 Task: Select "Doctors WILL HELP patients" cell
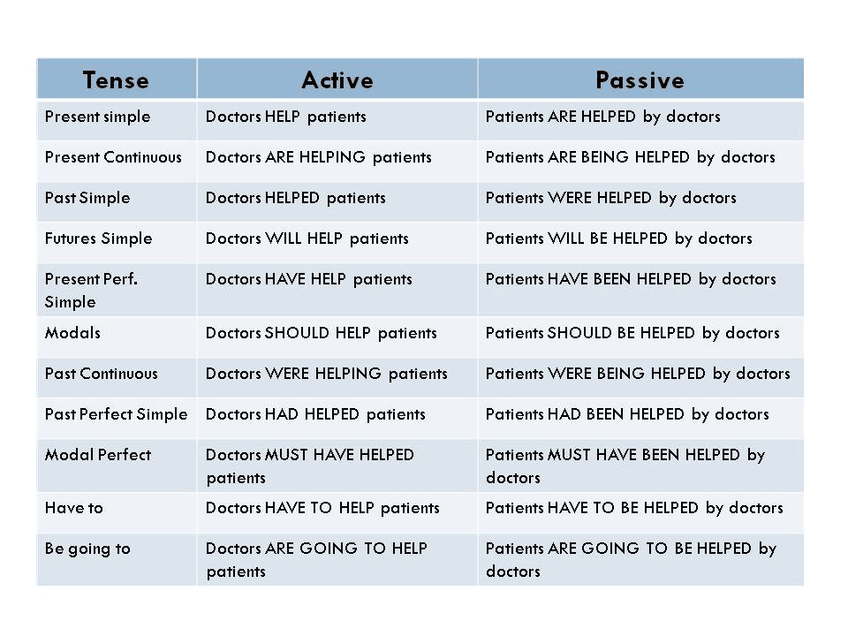click(307, 239)
